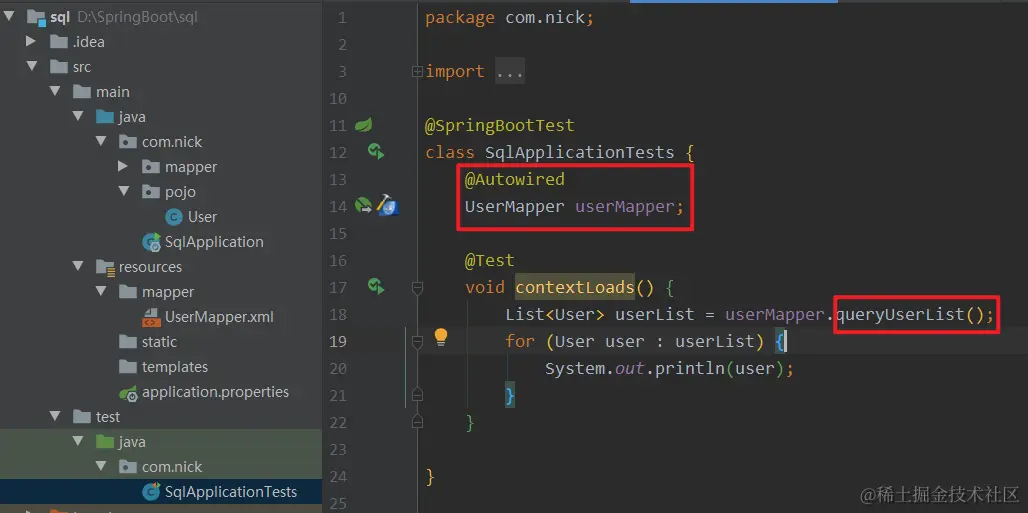Click the SqlApplicationTests class name in code
This screenshot has height=513, width=1028.
pyautogui.click(x=580, y=153)
